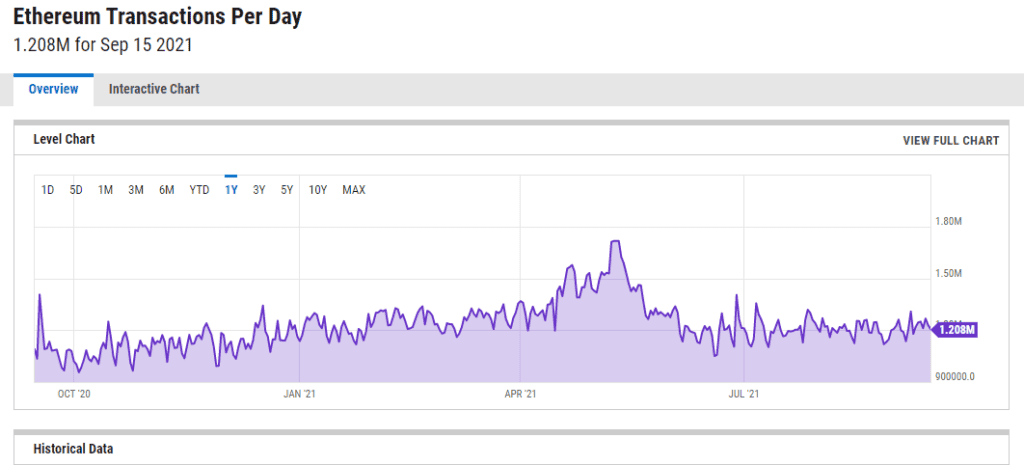The height and width of the screenshot is (465, 1024).
Task: Click the 1.50M axis label
Action: [x=949, y=273]
